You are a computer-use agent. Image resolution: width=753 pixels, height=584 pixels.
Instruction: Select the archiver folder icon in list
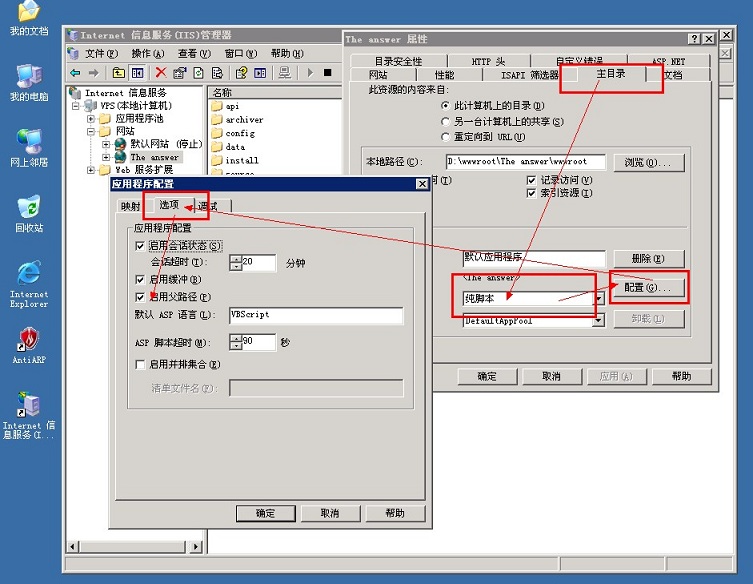coord(217,119)
